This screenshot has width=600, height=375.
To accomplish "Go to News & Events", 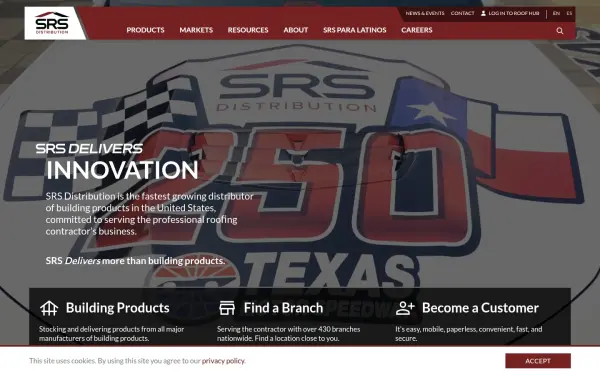I will (x=425, y=13).
